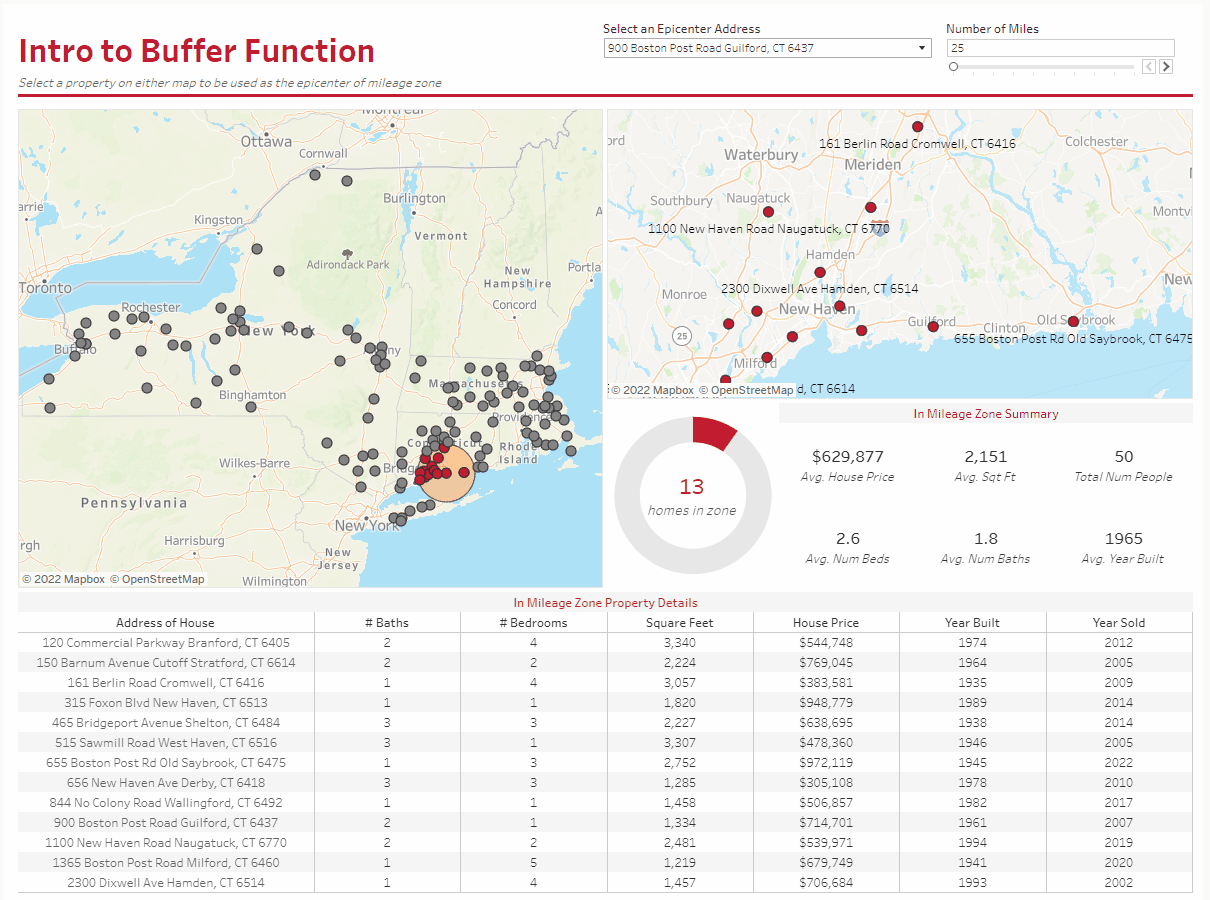Click the Number of Miles slider handle

tap(953, 67)
